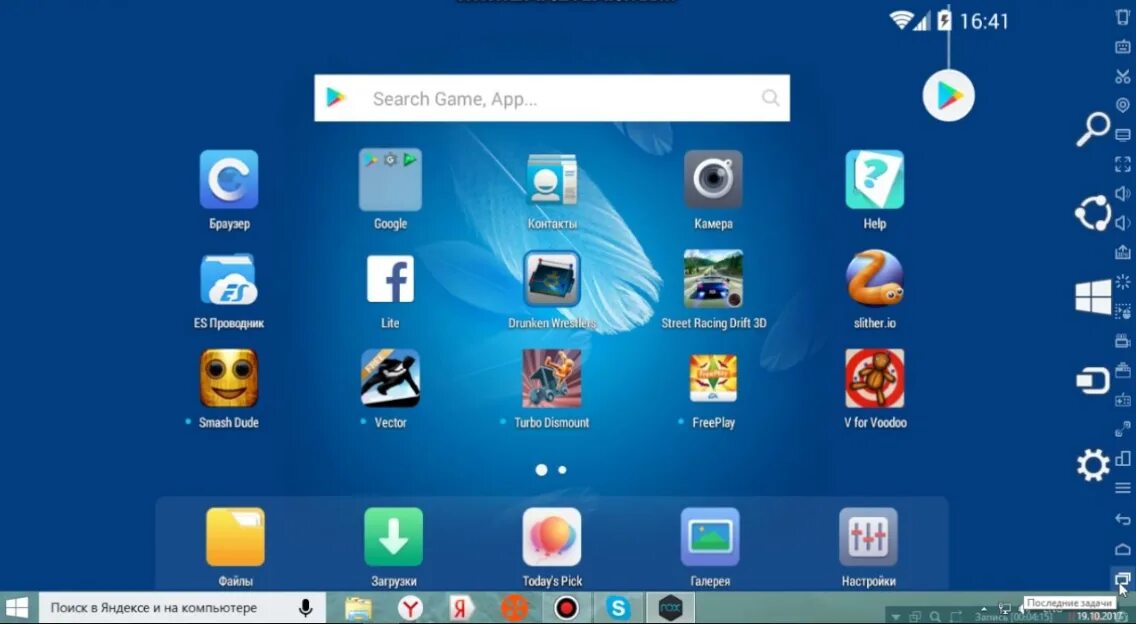Open File Explorer from taskbar
This screenshot has width=1136, height=624.
click(x=358, y=608)
